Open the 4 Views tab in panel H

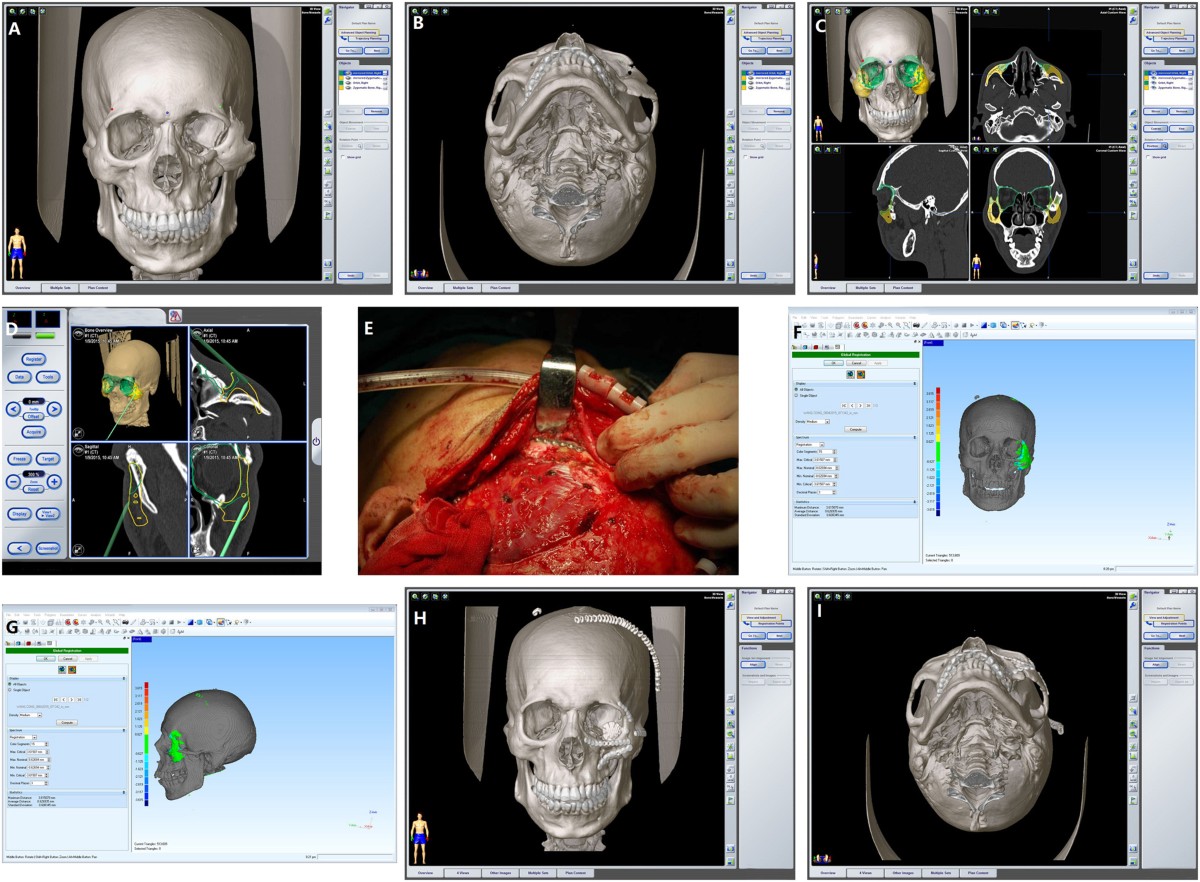(463, 873)
